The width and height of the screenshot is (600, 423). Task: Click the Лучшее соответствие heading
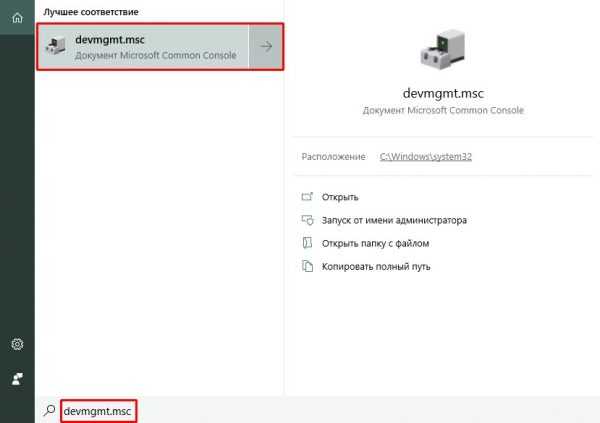coord(91,12)
